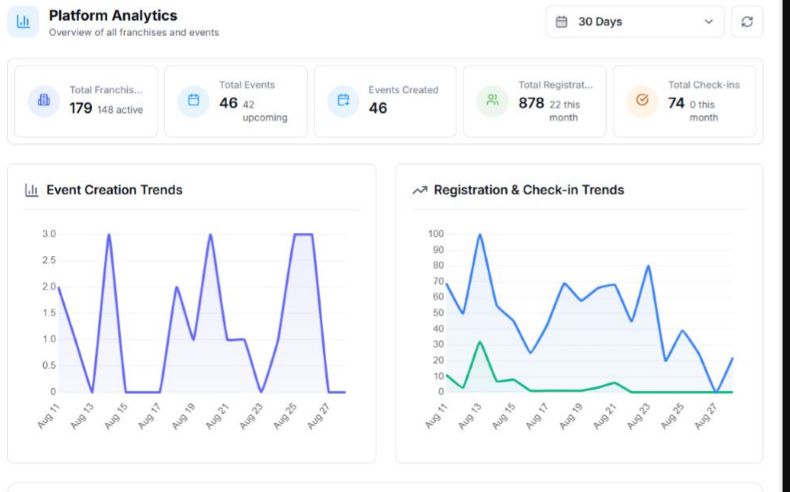The image size is (790, 492).
Task: Click the '42 upcoming' events label
Action: [265, 111]
